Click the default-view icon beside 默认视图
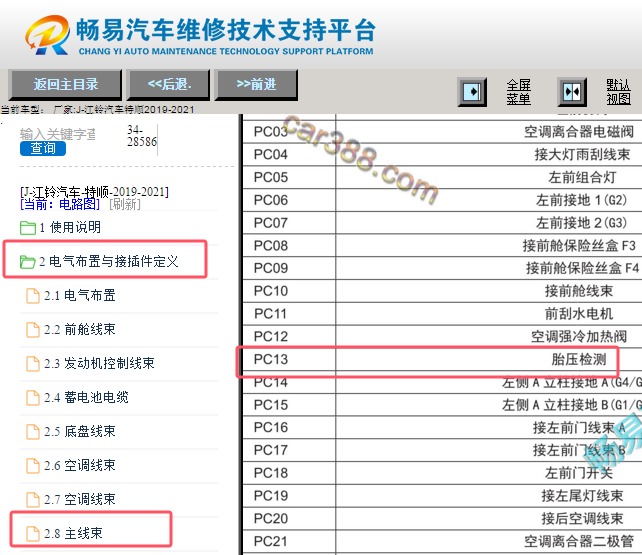642x555 pixels. [x=572, y=92]
